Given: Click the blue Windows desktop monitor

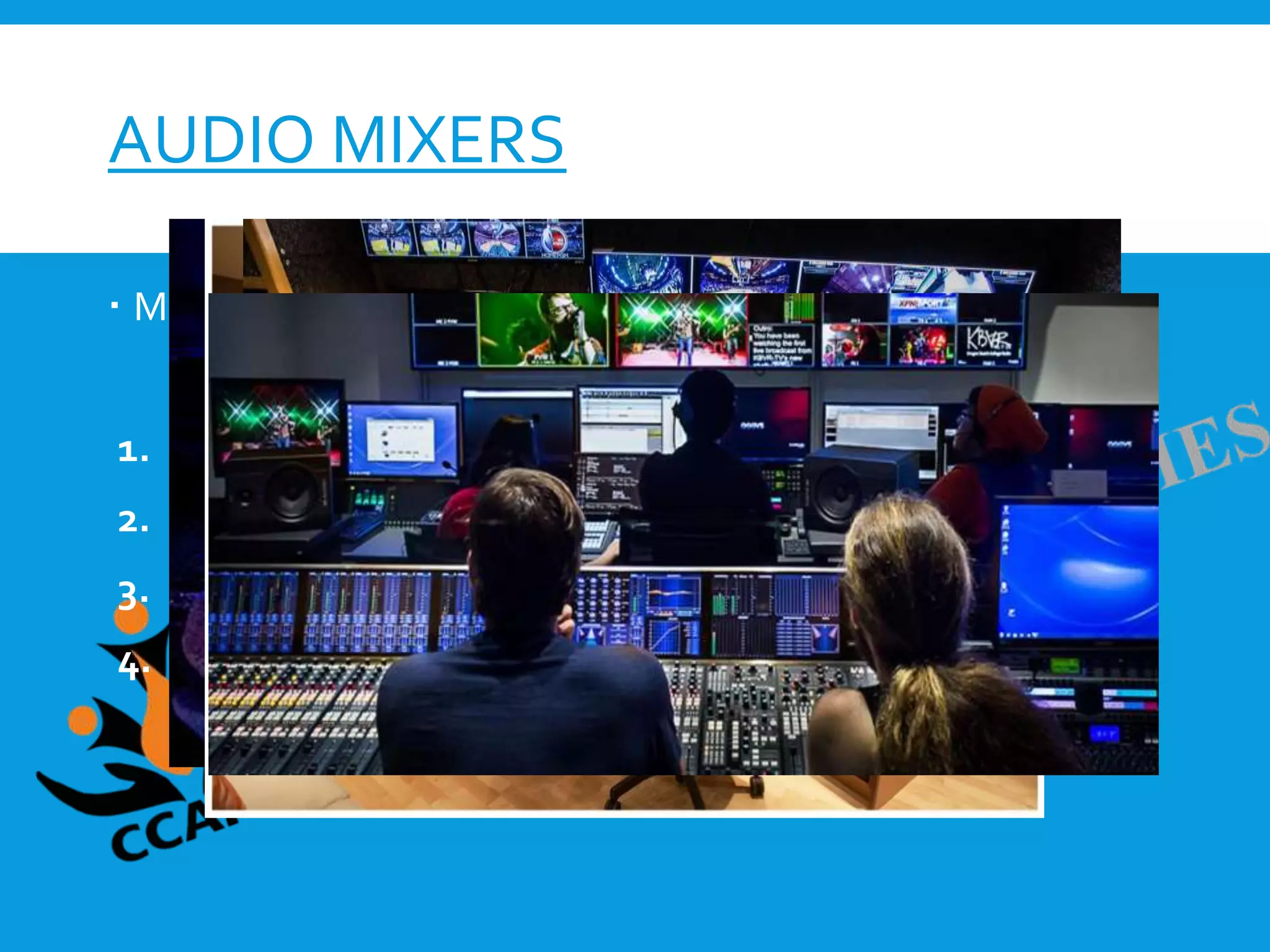Looking at the screenshot, I should (x=1078, y=570).
